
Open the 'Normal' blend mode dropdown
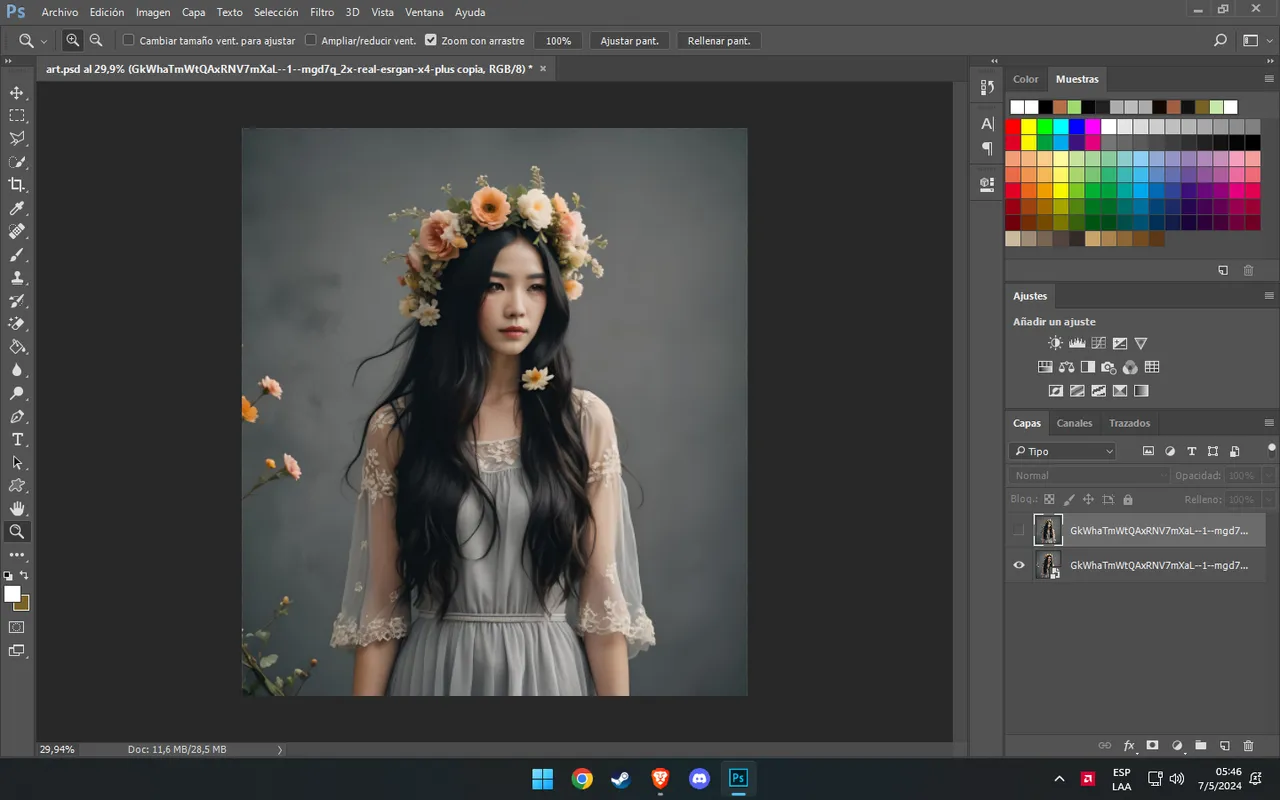click(x=1088, y=476)
